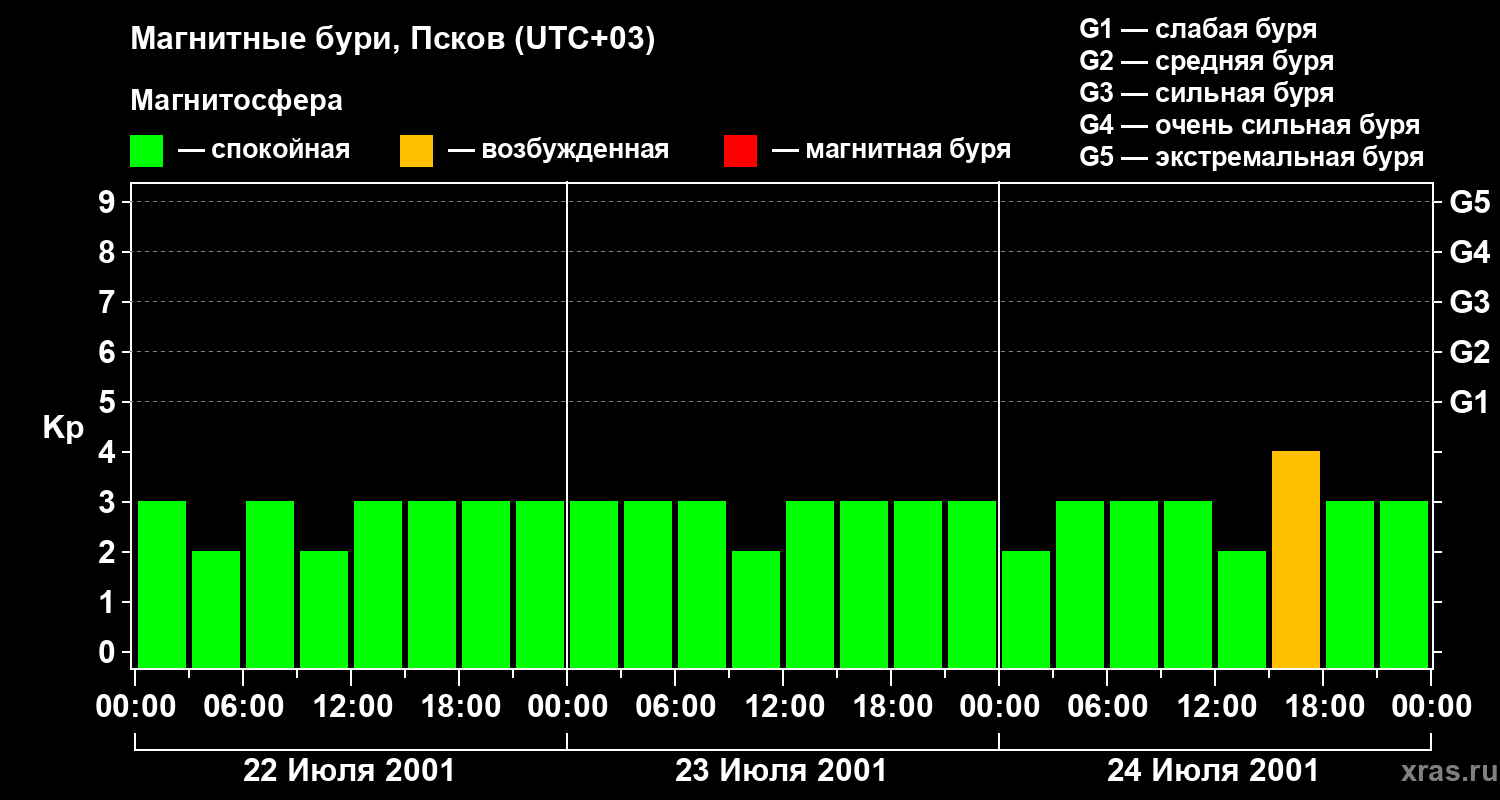This screenshot has height=800, width=1500.
Task: Click the Kp axis value 9
Action: (x=109, y=202)
